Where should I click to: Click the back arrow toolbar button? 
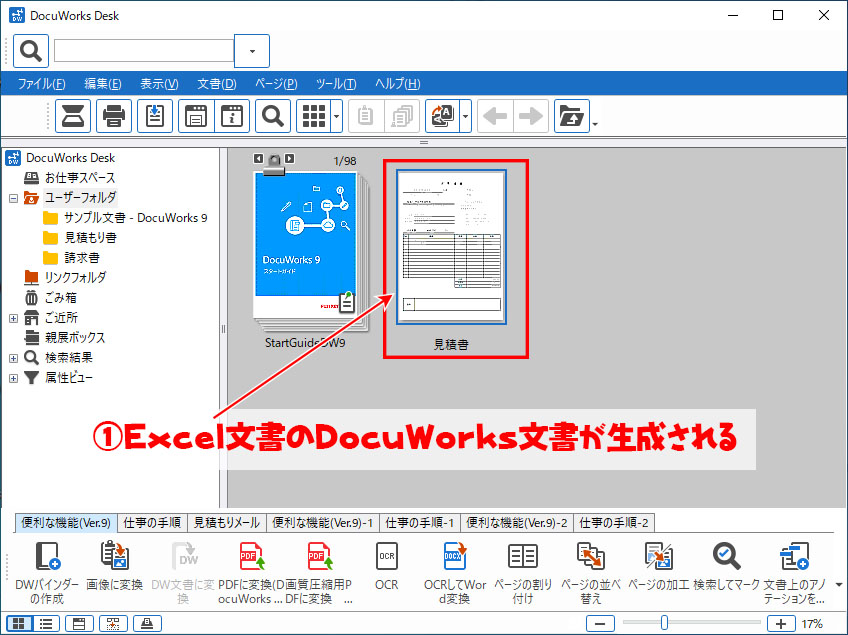(x=495, y=116)
